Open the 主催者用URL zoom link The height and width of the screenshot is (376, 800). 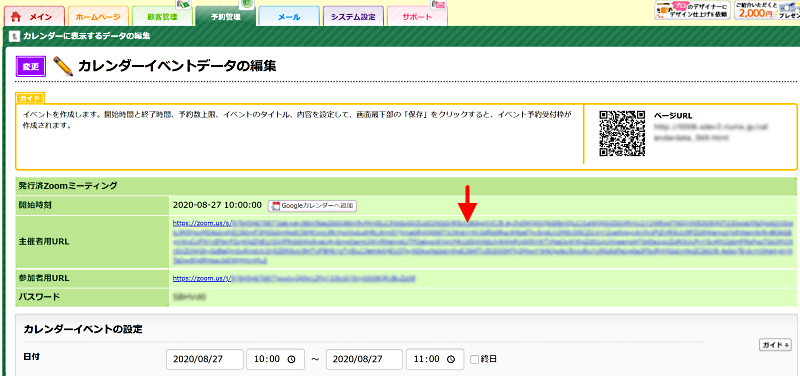point(484,242)
